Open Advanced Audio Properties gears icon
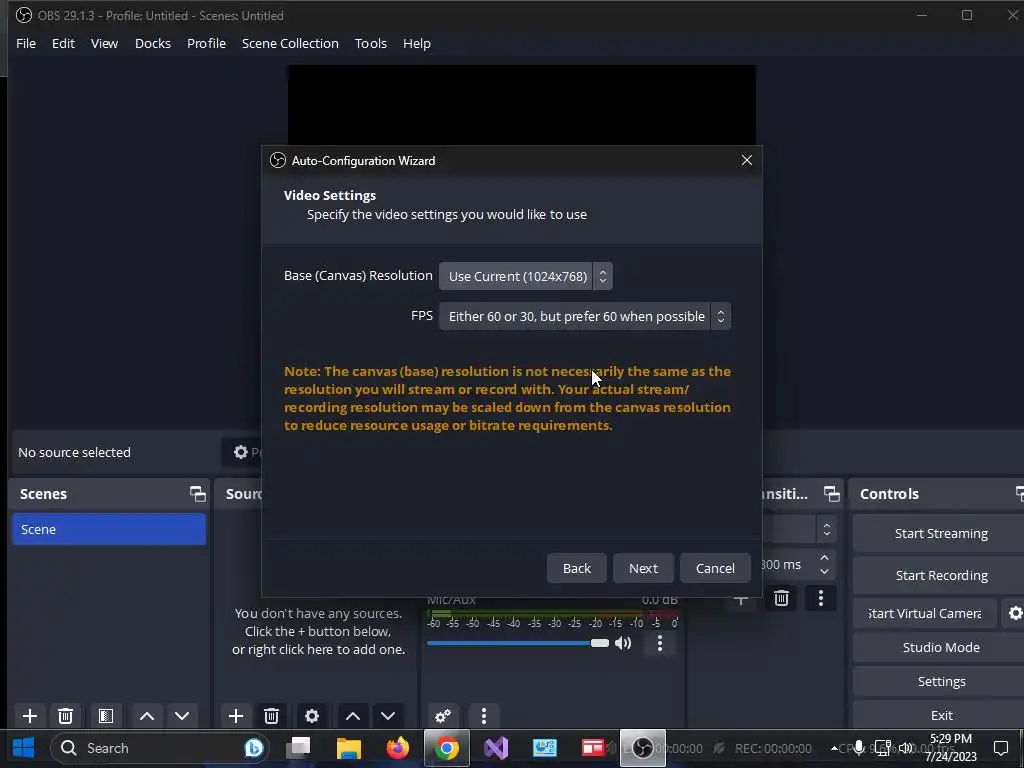The height and width of the screenshot is (768, 1024). coord(443,716)
